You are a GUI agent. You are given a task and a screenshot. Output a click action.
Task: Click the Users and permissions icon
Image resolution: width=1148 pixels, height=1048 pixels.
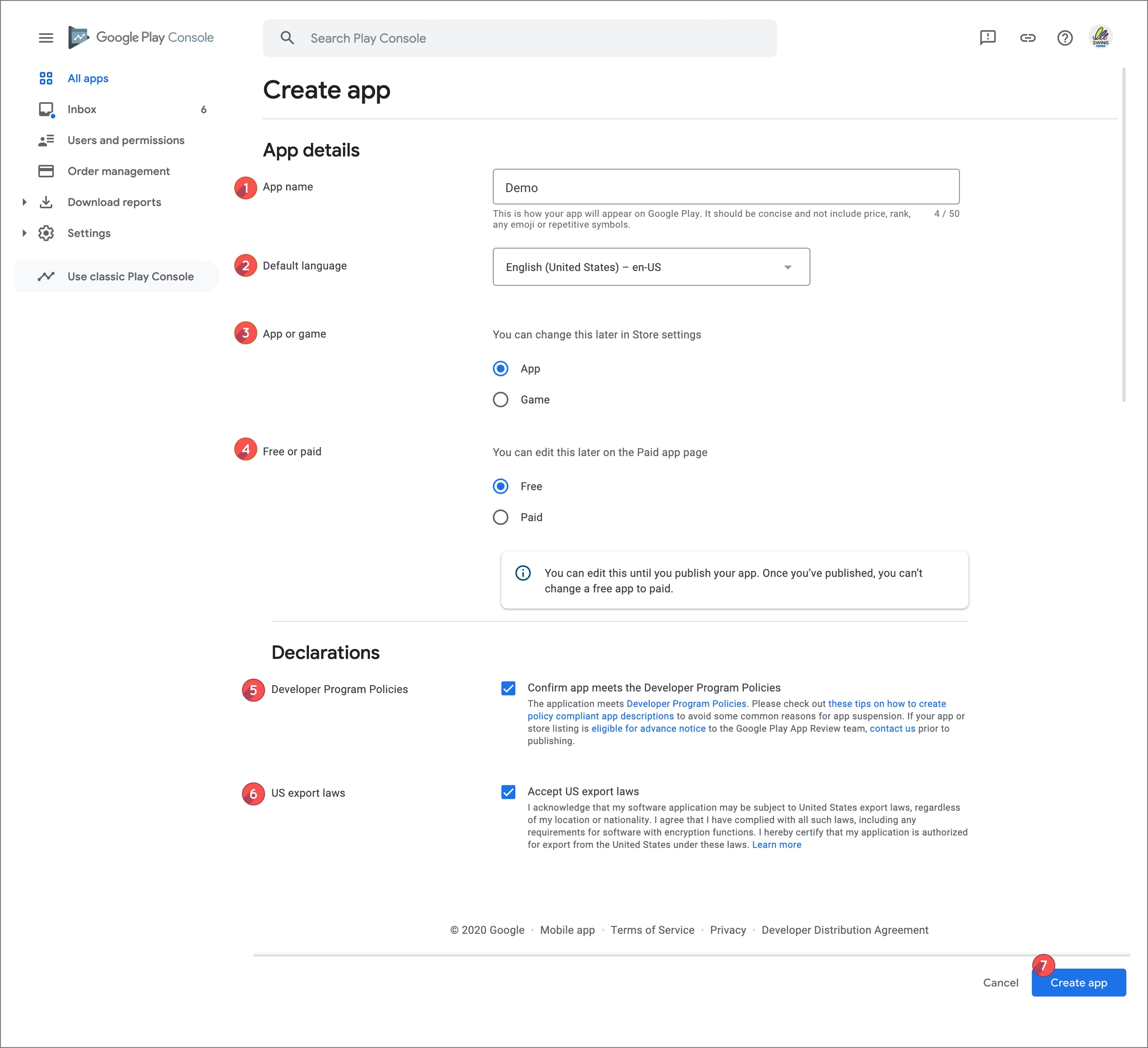[46, 140]
